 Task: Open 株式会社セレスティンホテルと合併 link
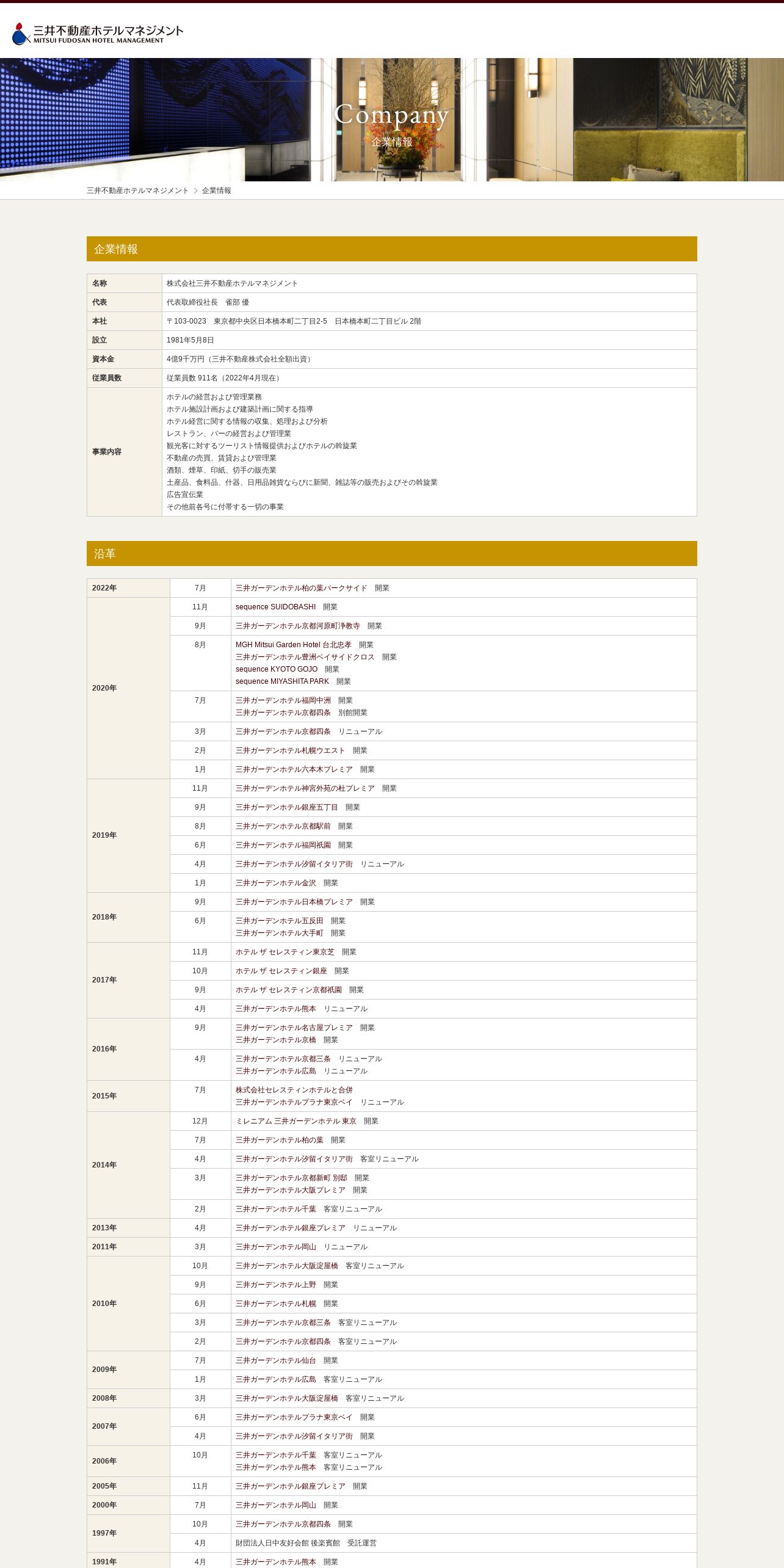(x=294, y=1090)
